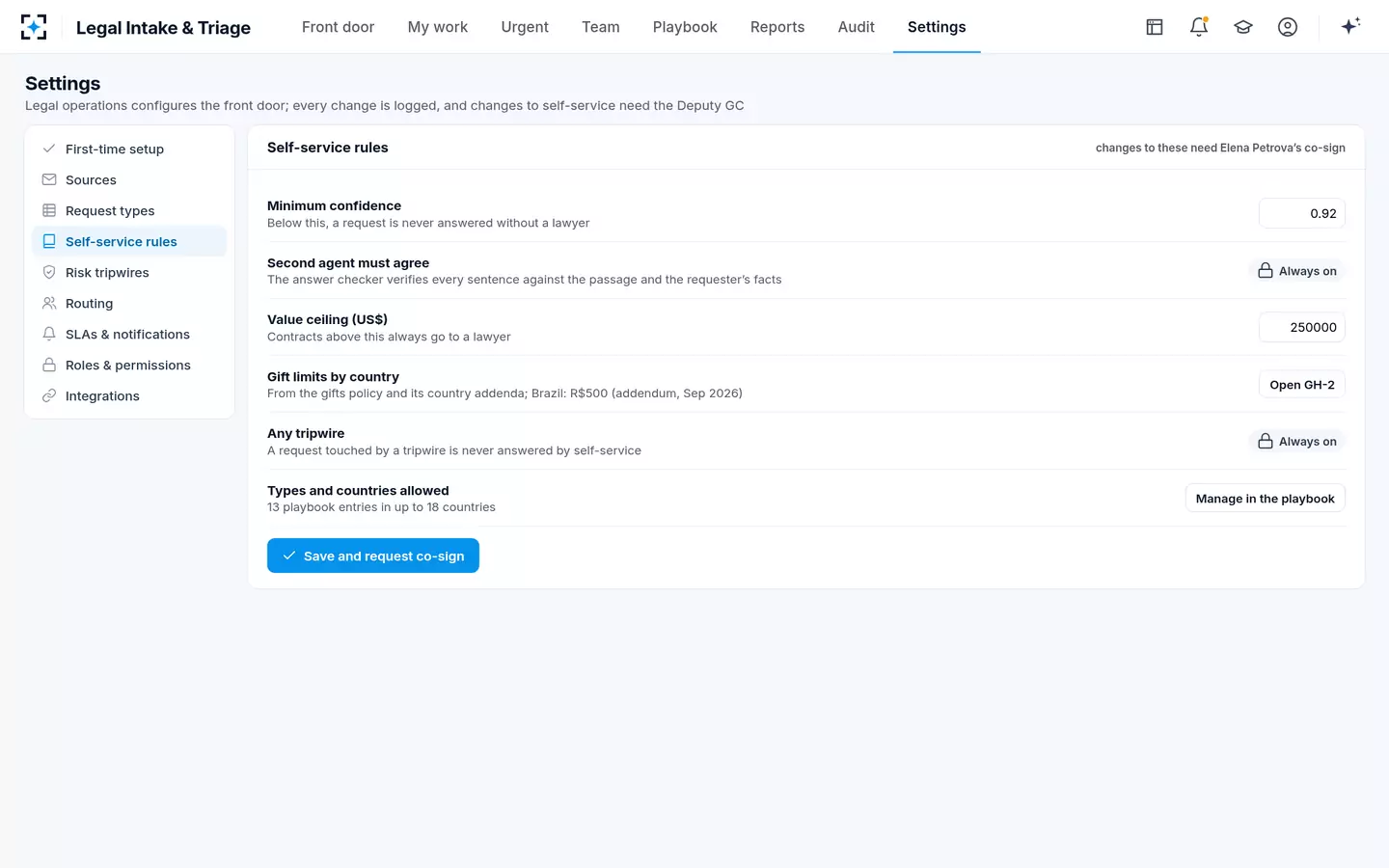Switch to the My work tab
The width and height of the screenshot is (1389, 868).
(438, 27)
